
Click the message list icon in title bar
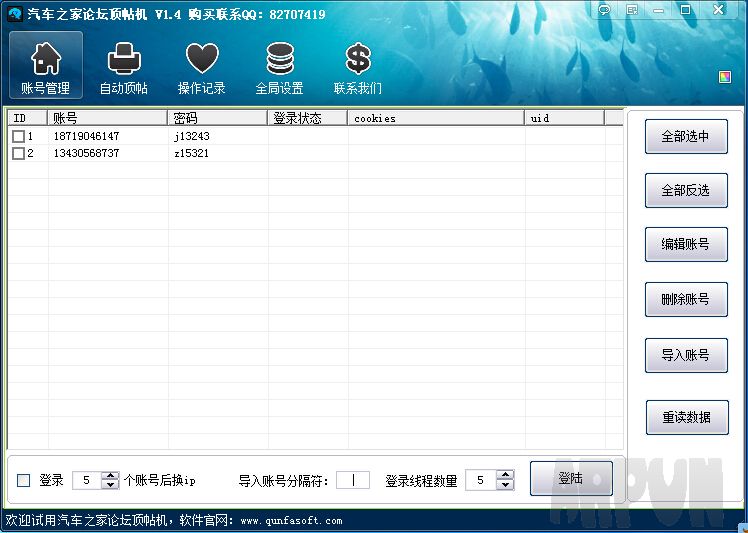coord(632,10)
